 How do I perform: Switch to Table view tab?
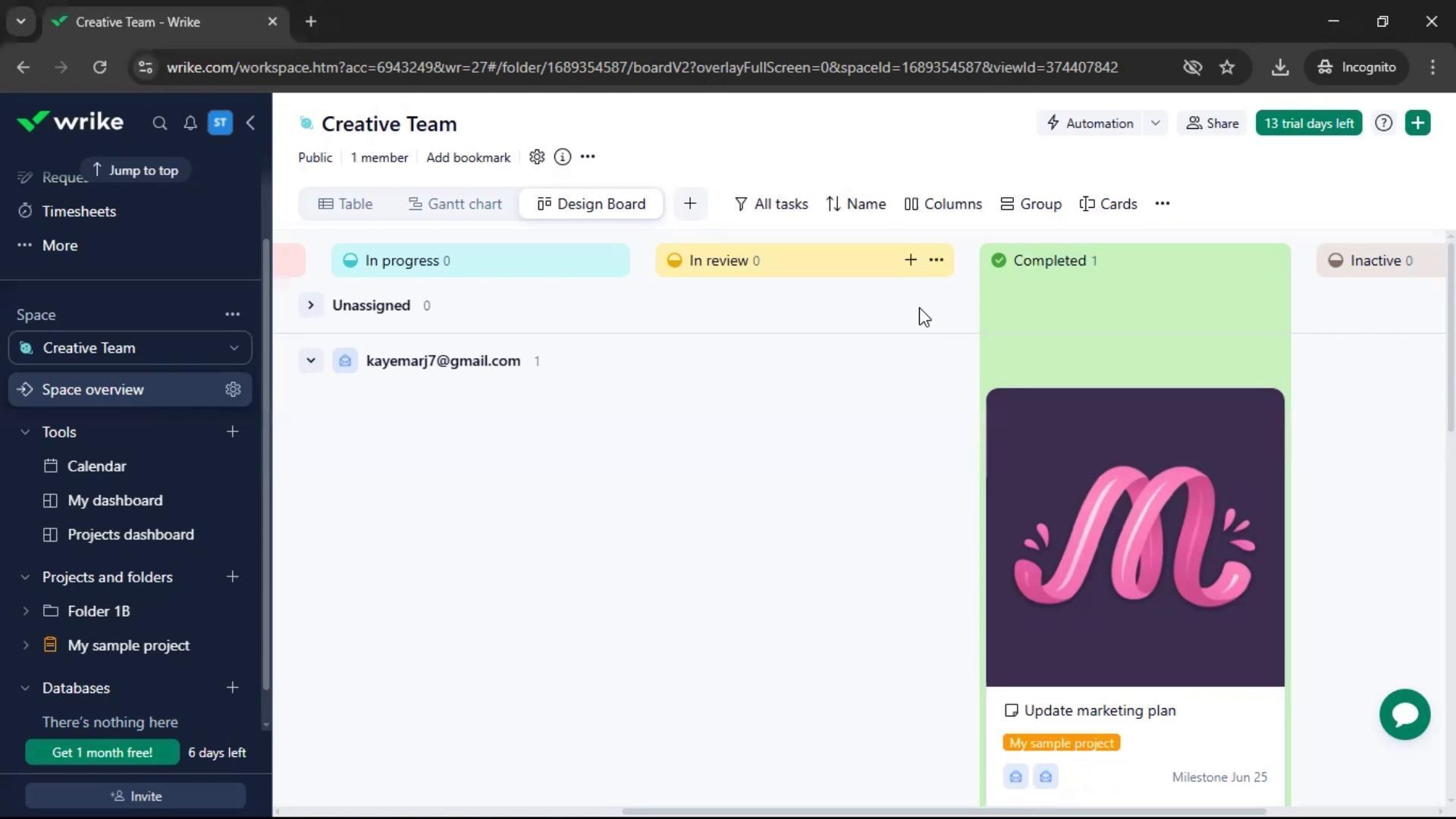(345, 204)
